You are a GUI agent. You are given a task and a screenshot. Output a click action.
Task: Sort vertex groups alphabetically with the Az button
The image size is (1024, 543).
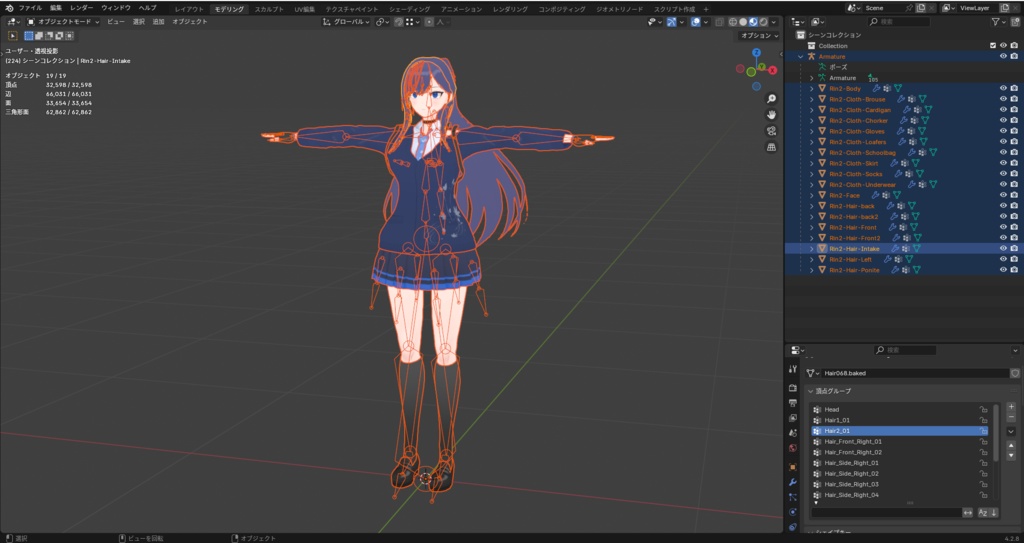click(x=983, y=513)
